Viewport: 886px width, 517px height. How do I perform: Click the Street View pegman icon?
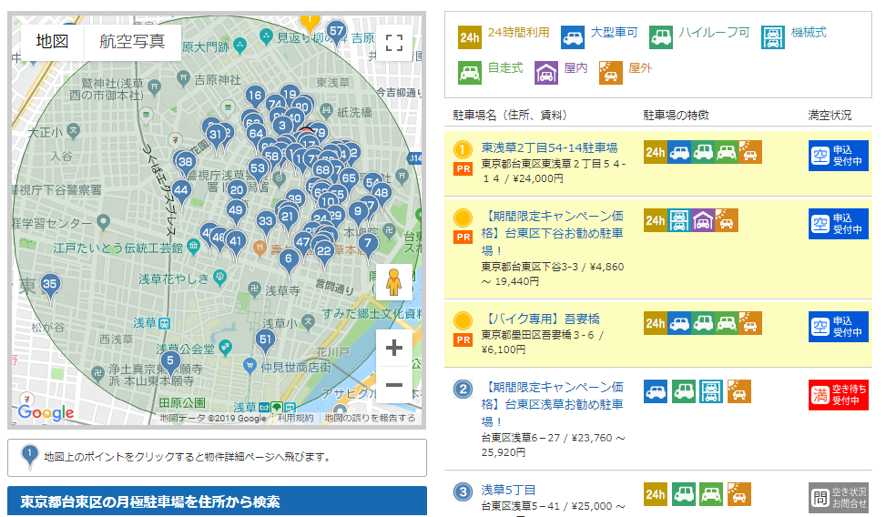pyautogui.click(x=394, y=283)
